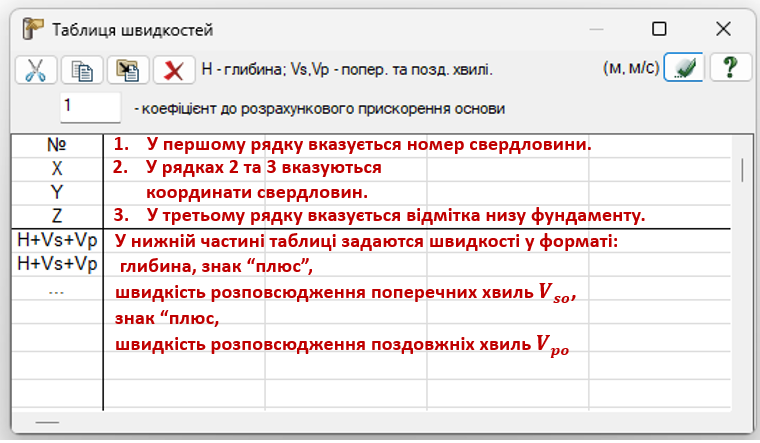The height and width of the screenshot is (443, 760).
Task: Click the Copy icon in toolbar
Action: (x=82, y=70)
